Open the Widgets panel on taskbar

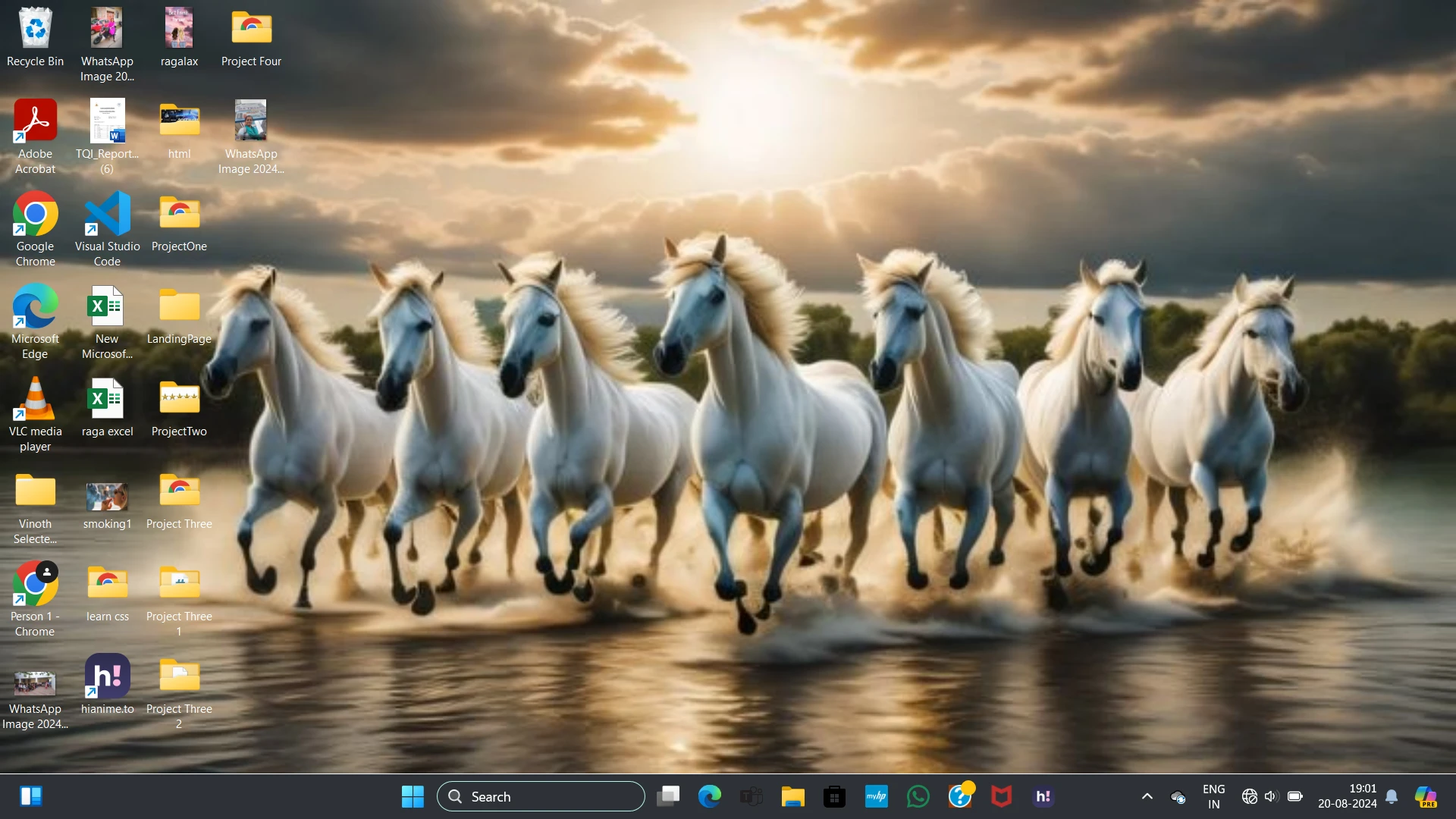(31, 796)
